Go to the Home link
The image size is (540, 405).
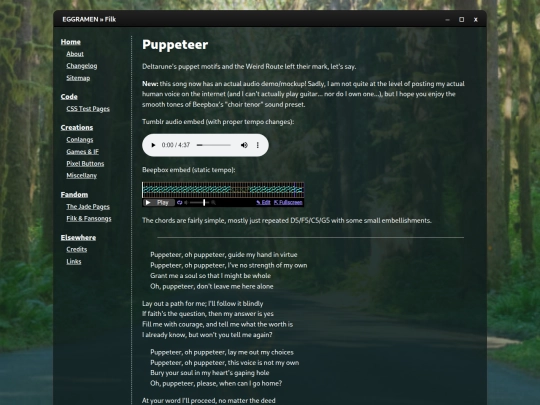pos(71,42)
